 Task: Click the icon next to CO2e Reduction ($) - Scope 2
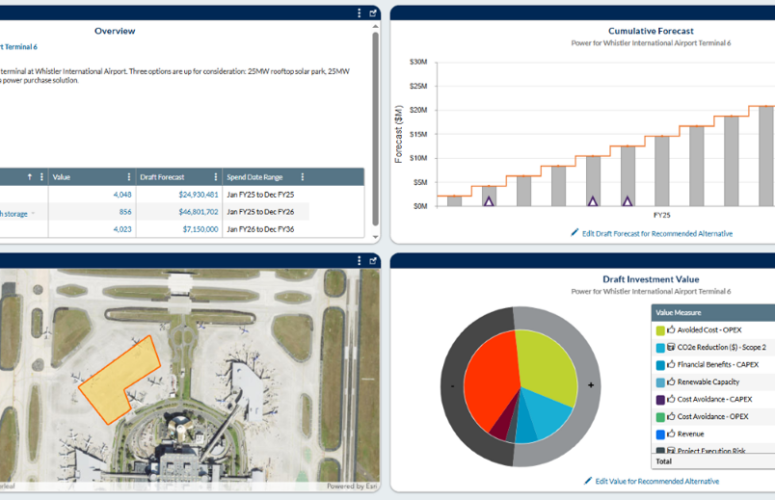671,347
